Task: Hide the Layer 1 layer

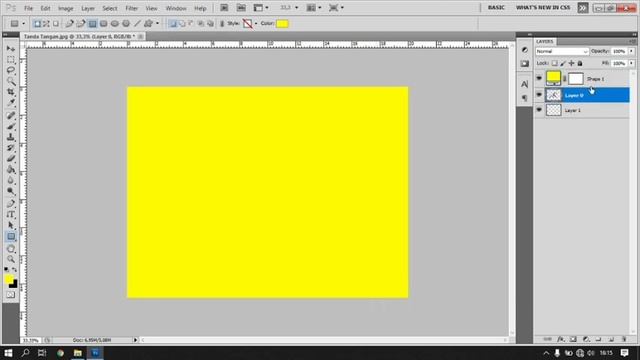Action: (539, 110)
